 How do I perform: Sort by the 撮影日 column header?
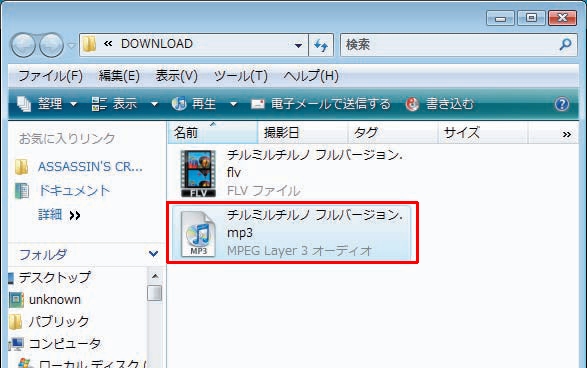click(302, 133)
